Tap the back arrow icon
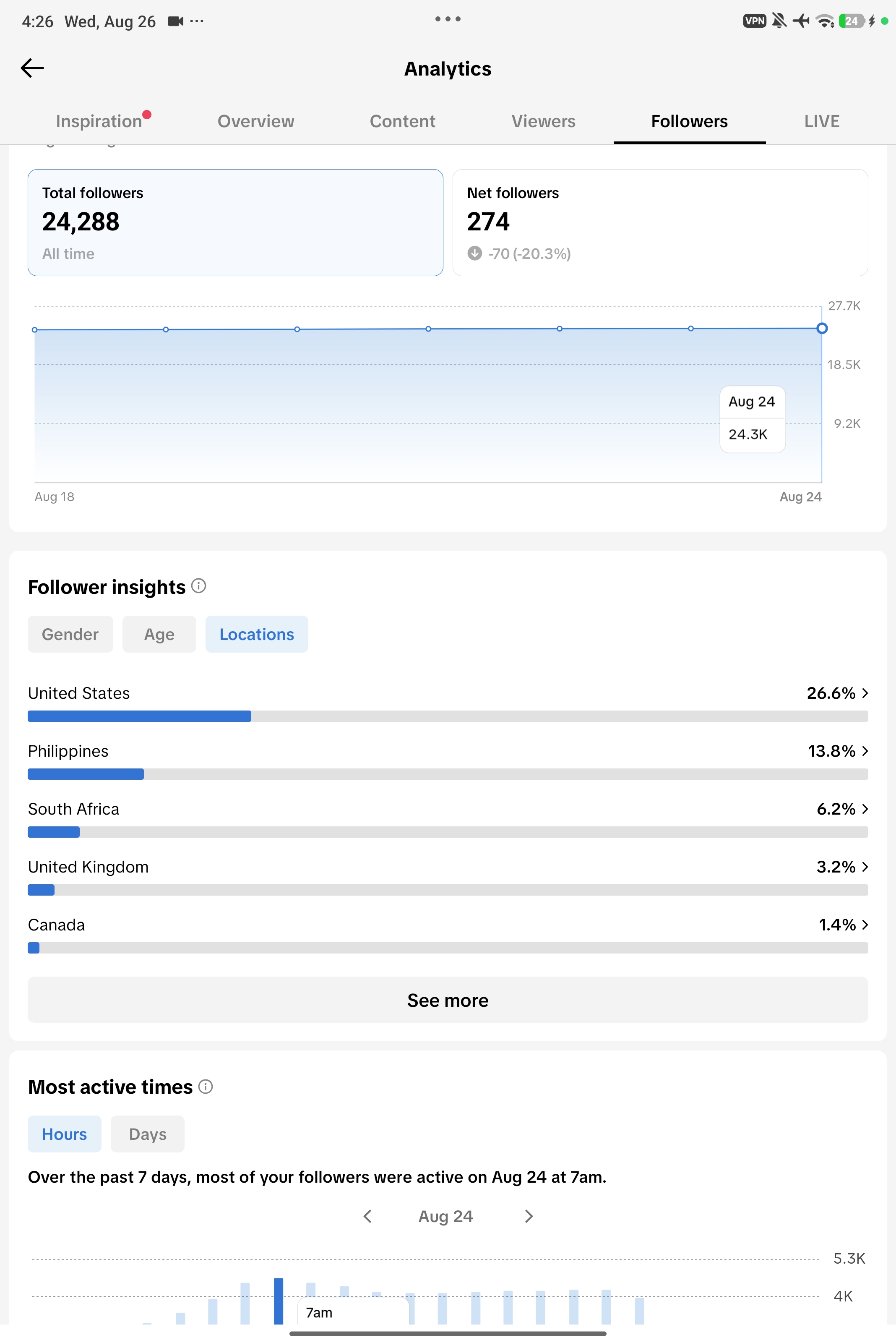 pos(33,68)
